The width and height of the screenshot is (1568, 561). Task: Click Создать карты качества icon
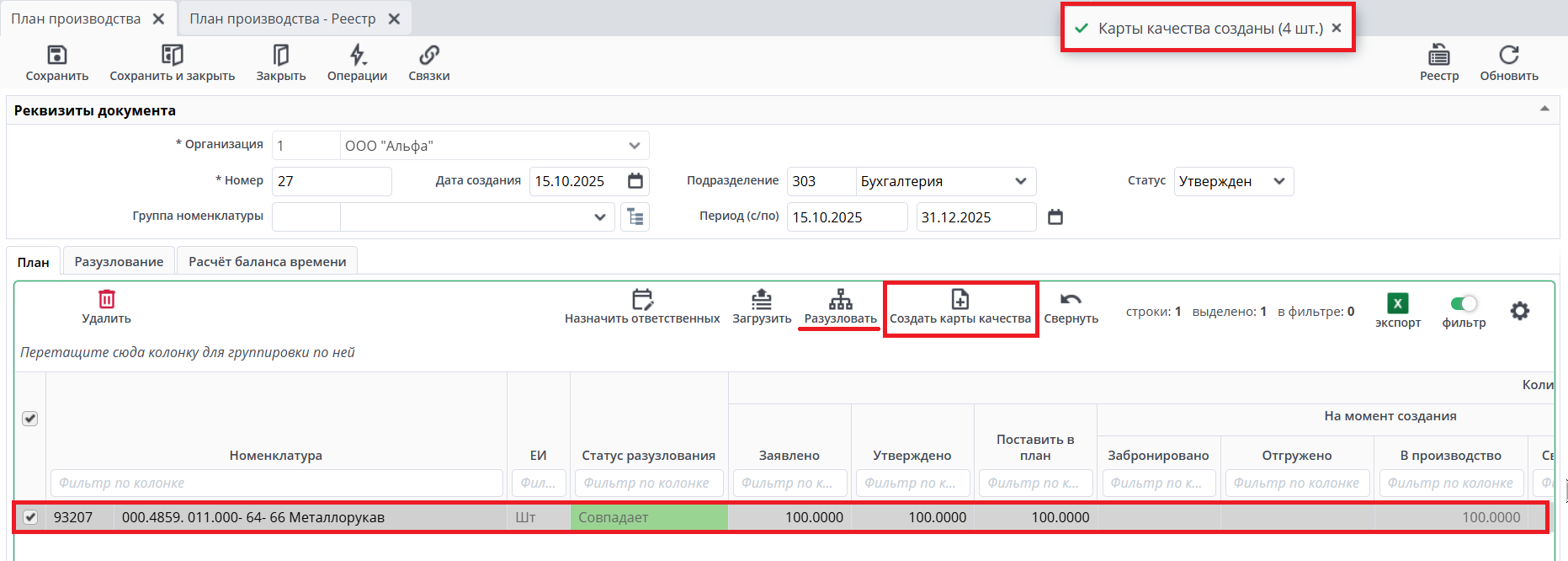(x=959, y=300)
